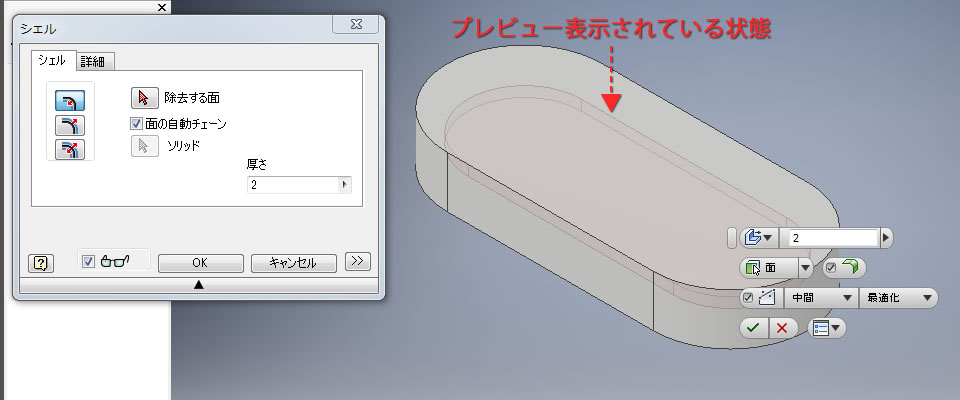The image size is (960, 400).
Task: Expand the 面 selection dropdown arrow
Action: coord(806,268)
